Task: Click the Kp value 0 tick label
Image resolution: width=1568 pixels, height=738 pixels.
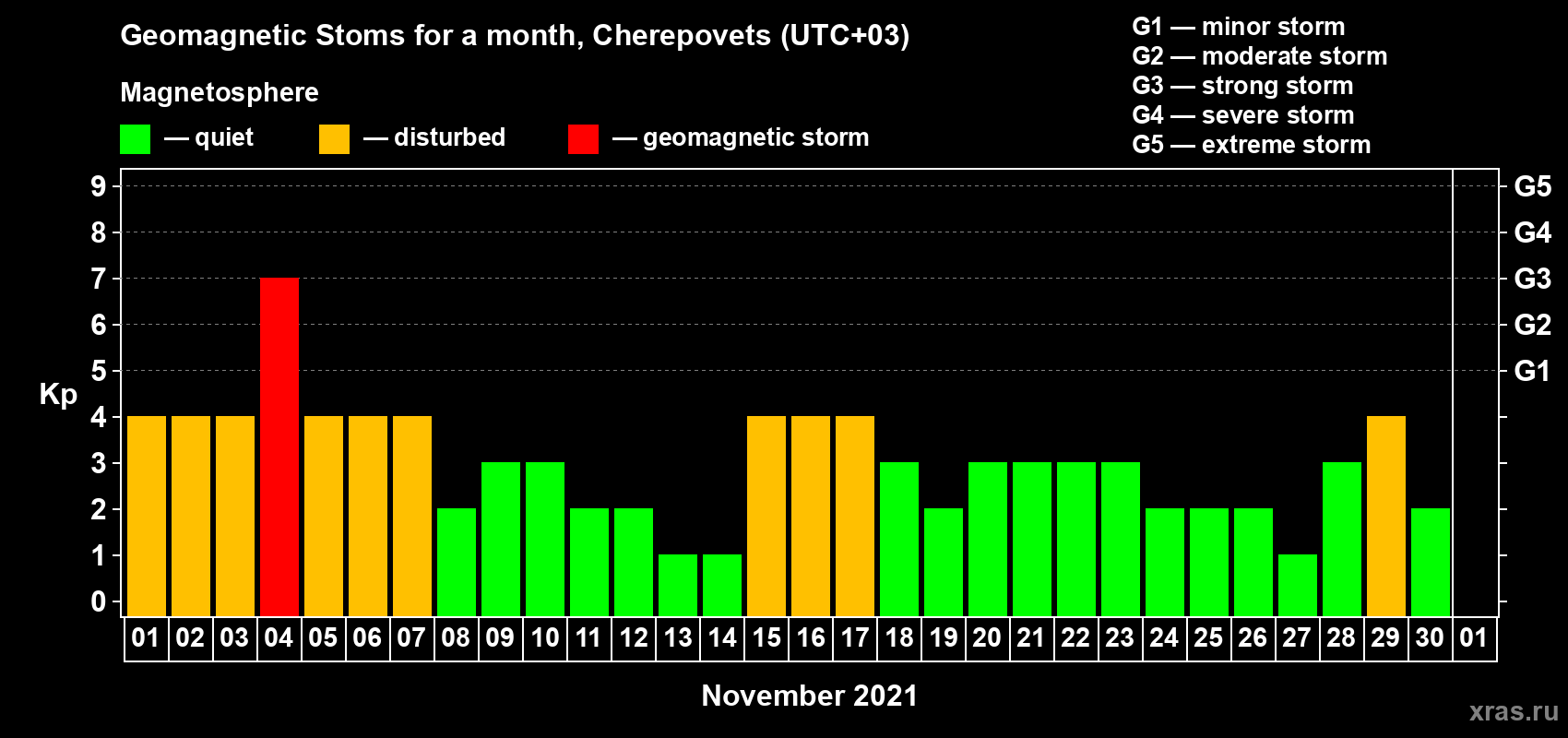Action: click(99, 601)
